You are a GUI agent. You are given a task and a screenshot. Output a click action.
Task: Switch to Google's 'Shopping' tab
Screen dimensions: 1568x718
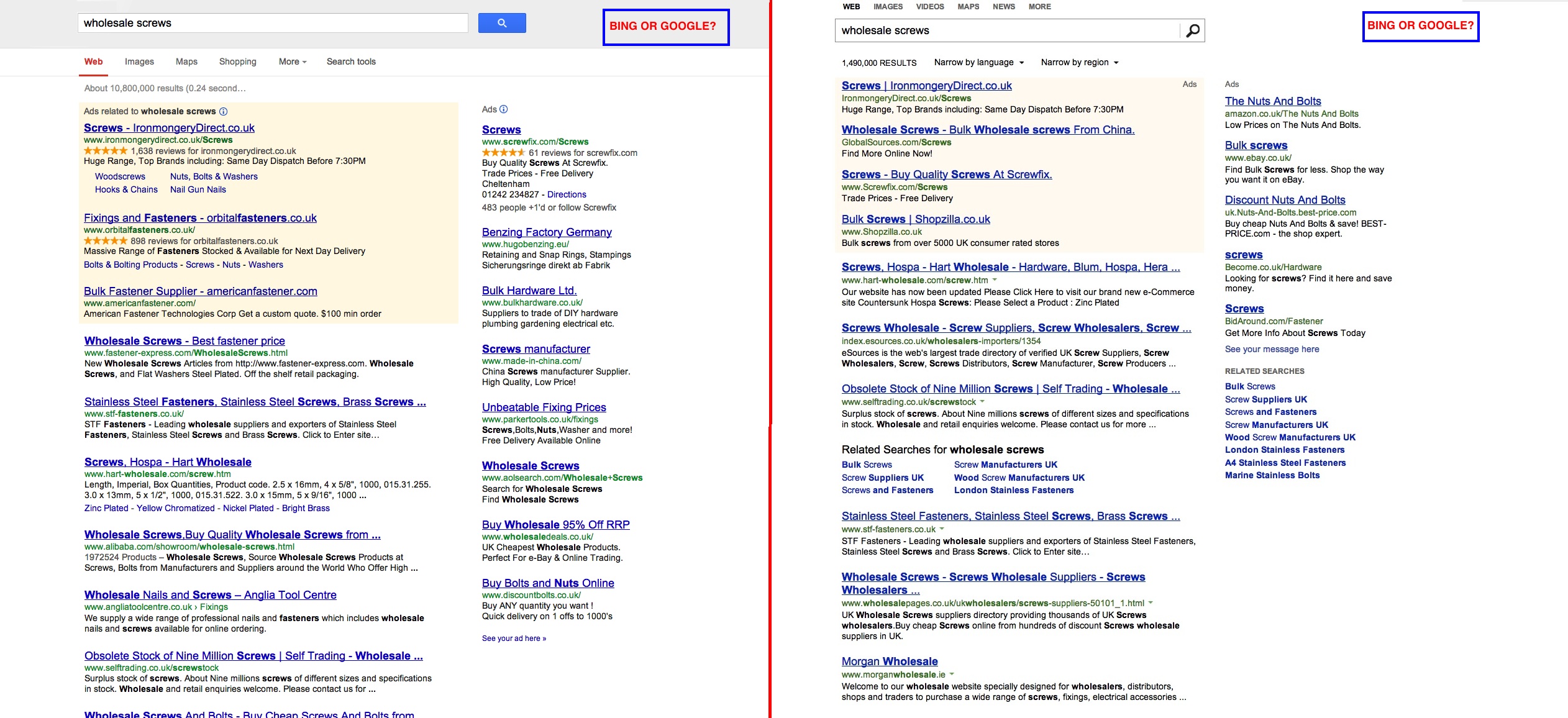[x=238, y=61]
